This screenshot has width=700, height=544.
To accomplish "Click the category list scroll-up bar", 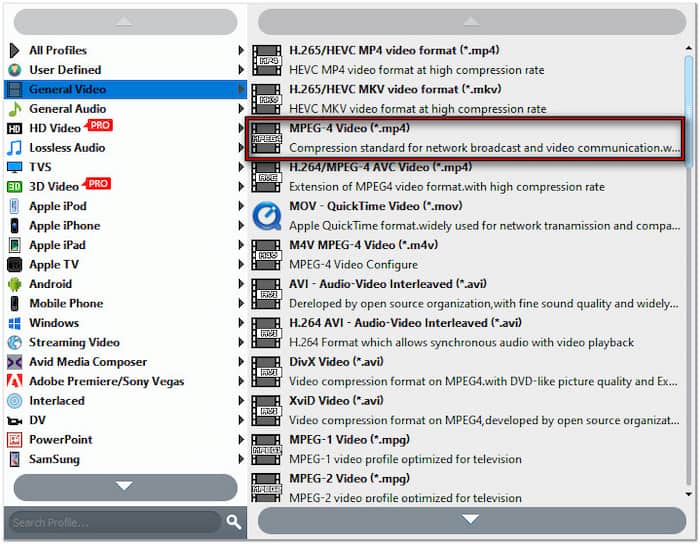I will coord(125,21).
